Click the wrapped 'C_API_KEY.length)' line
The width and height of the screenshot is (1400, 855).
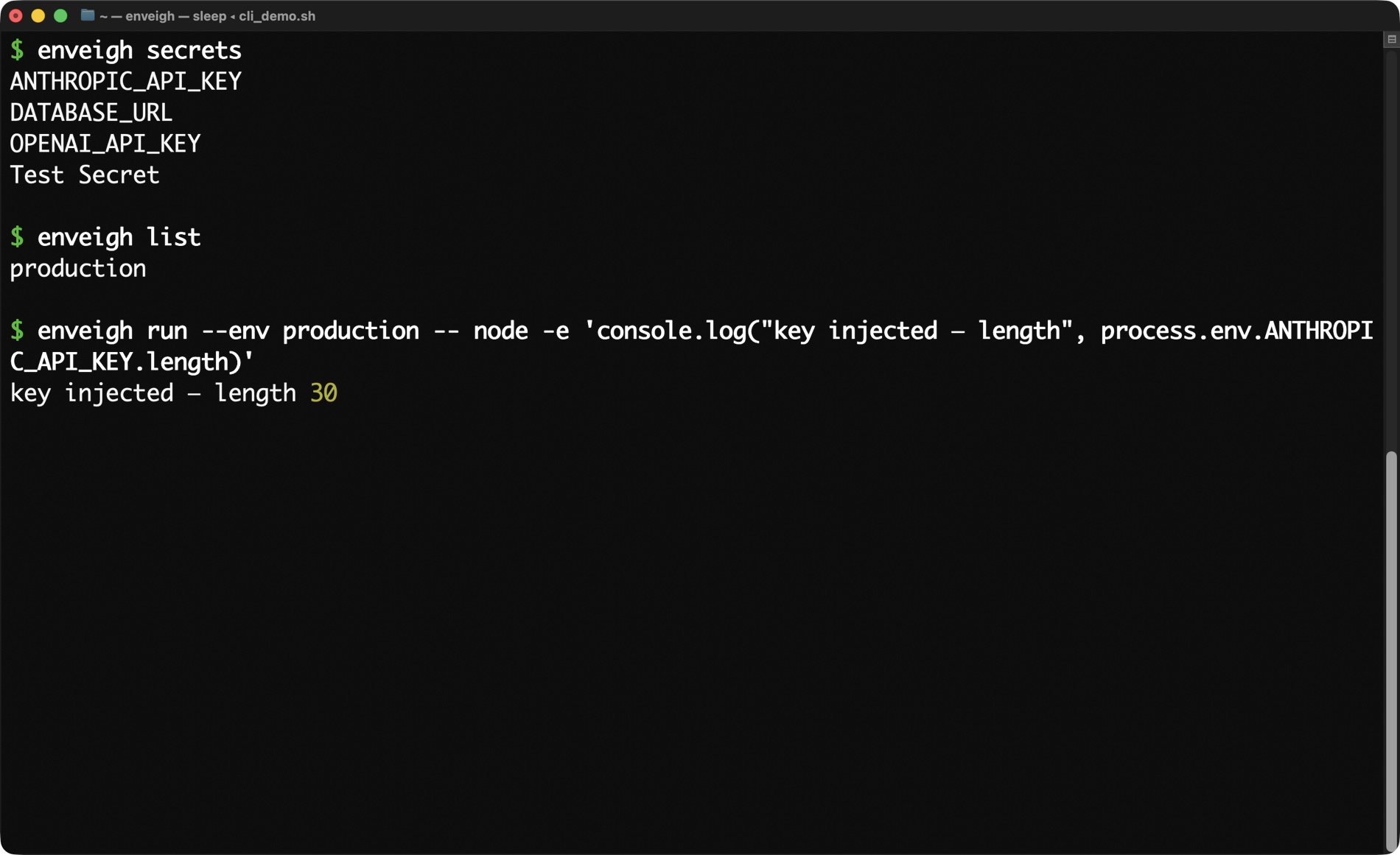(x=132, y=362)
